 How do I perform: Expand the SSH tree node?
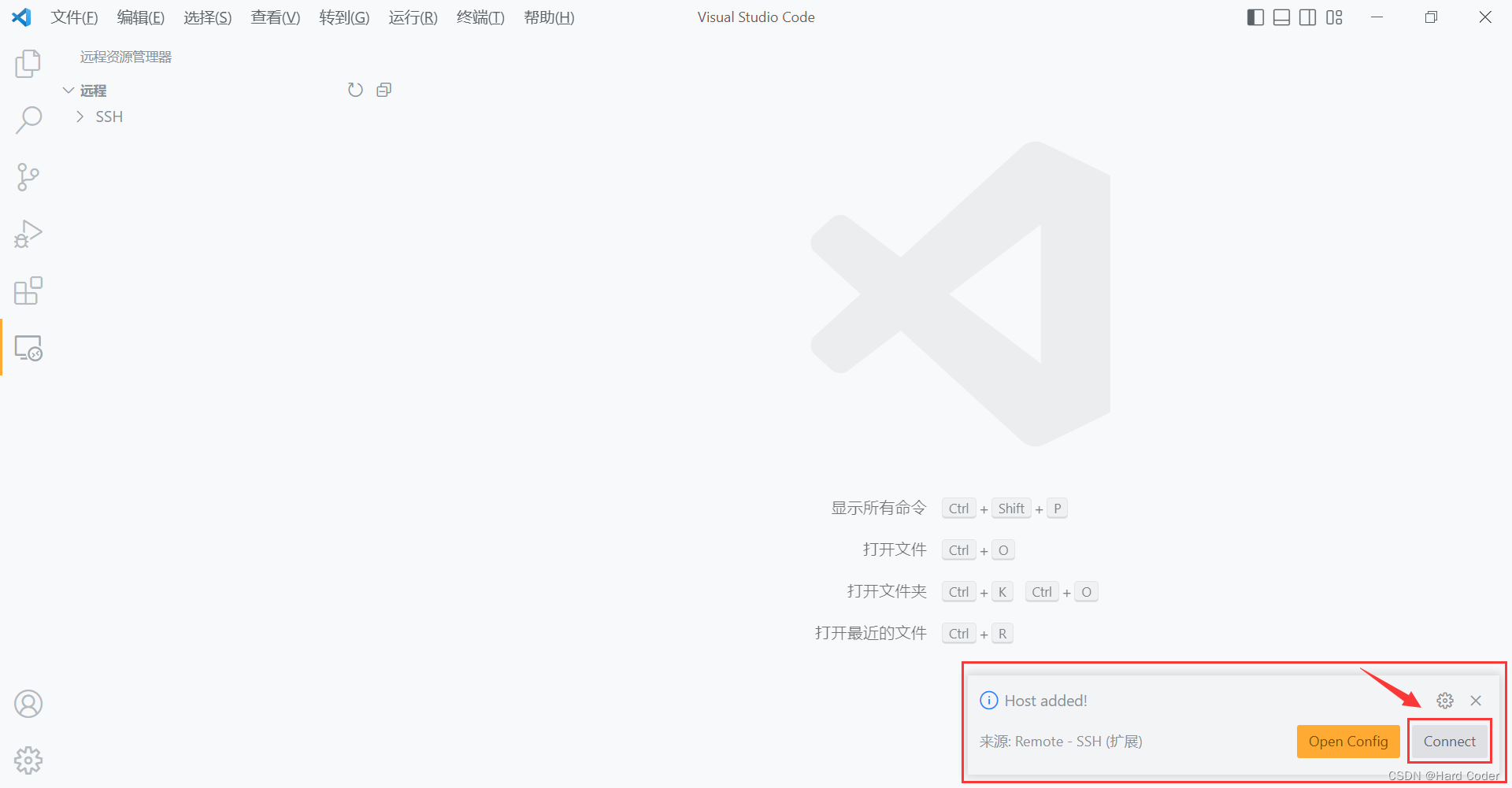(x=80, y=117)
